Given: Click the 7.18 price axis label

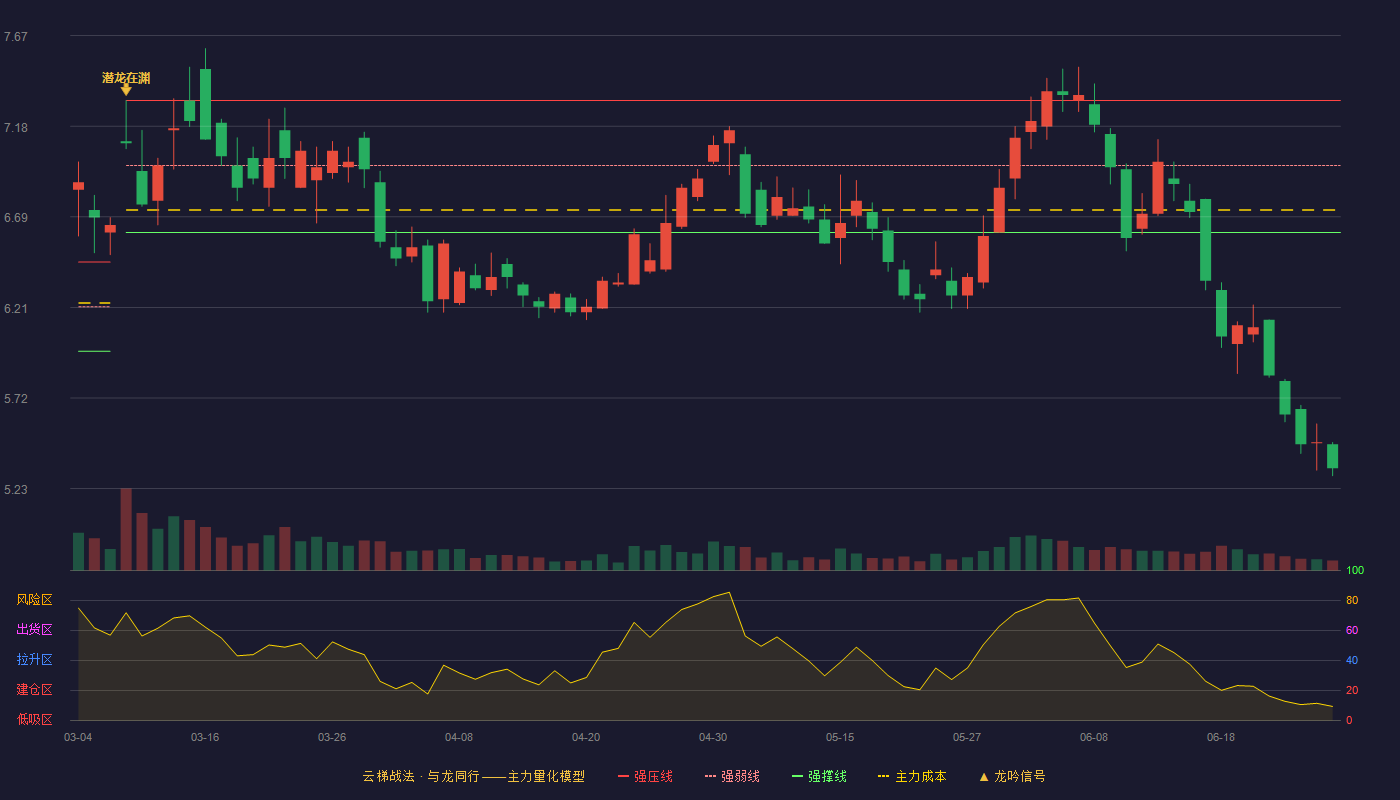Looking at the screenshot, I should point(16,128).
